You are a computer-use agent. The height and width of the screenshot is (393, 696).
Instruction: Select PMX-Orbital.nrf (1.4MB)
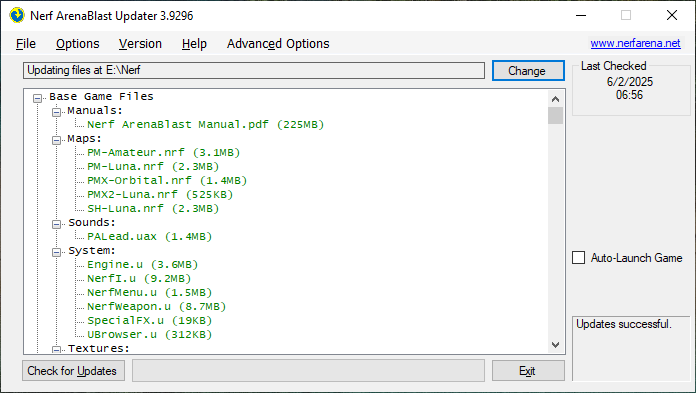(x=167, y=180)
